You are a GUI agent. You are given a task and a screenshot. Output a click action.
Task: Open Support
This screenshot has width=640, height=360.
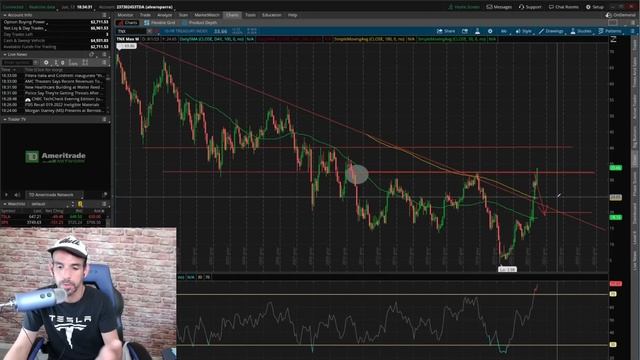(x=530, y=7)
